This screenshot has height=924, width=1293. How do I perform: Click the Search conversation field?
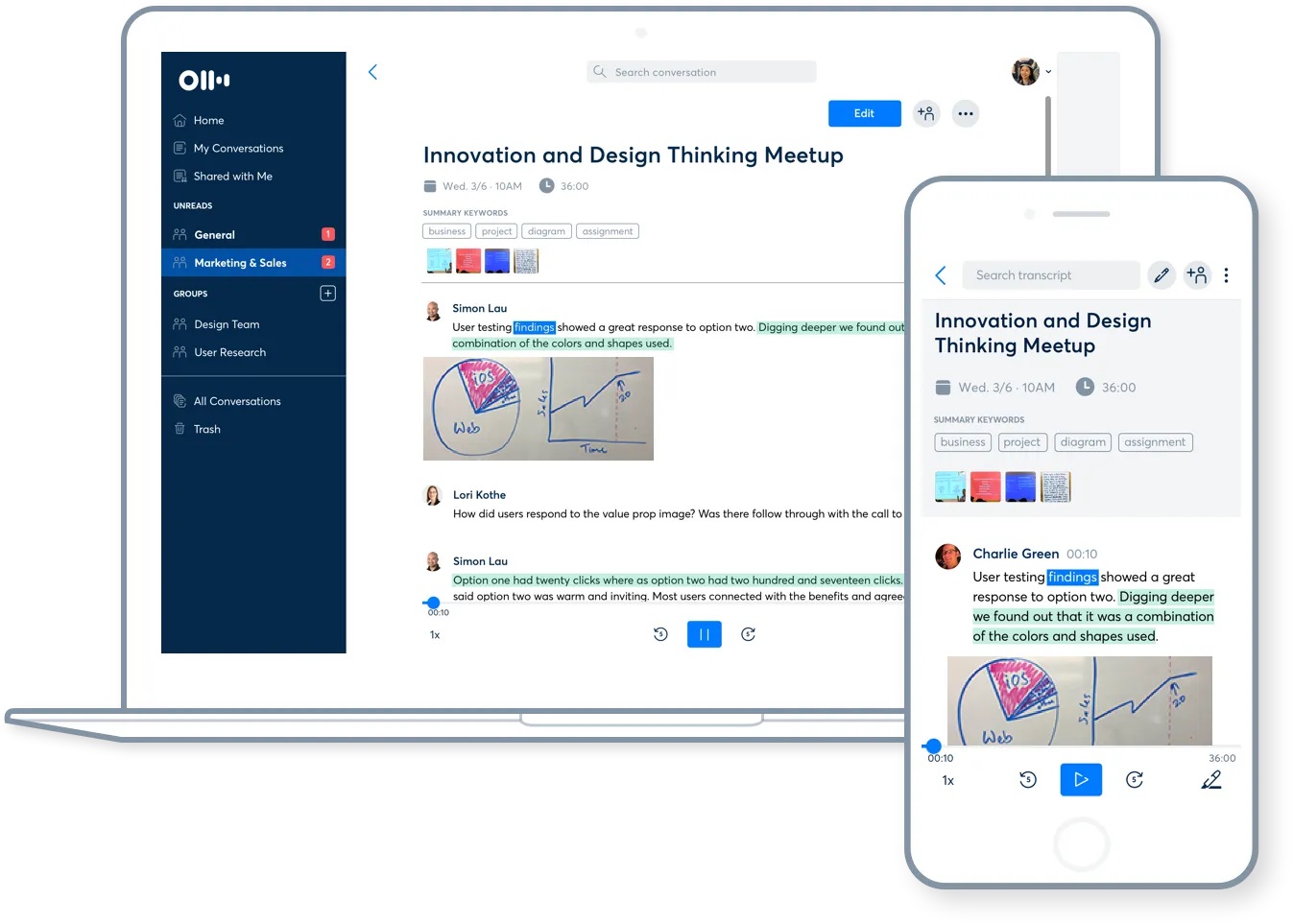(x=701, y=72)
